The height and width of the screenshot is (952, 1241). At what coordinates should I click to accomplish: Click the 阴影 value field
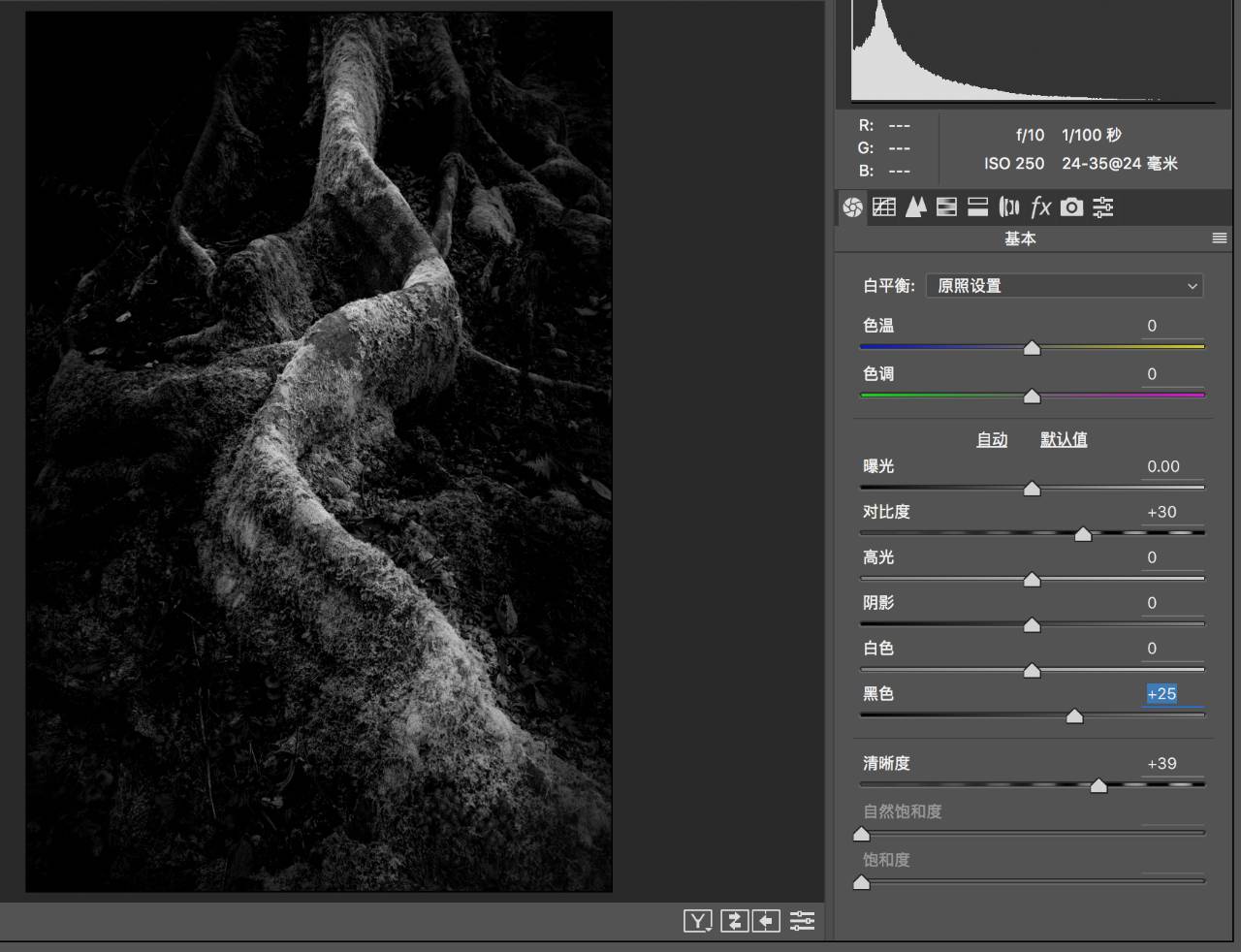pyautogui.click(x=1172, y=604)
